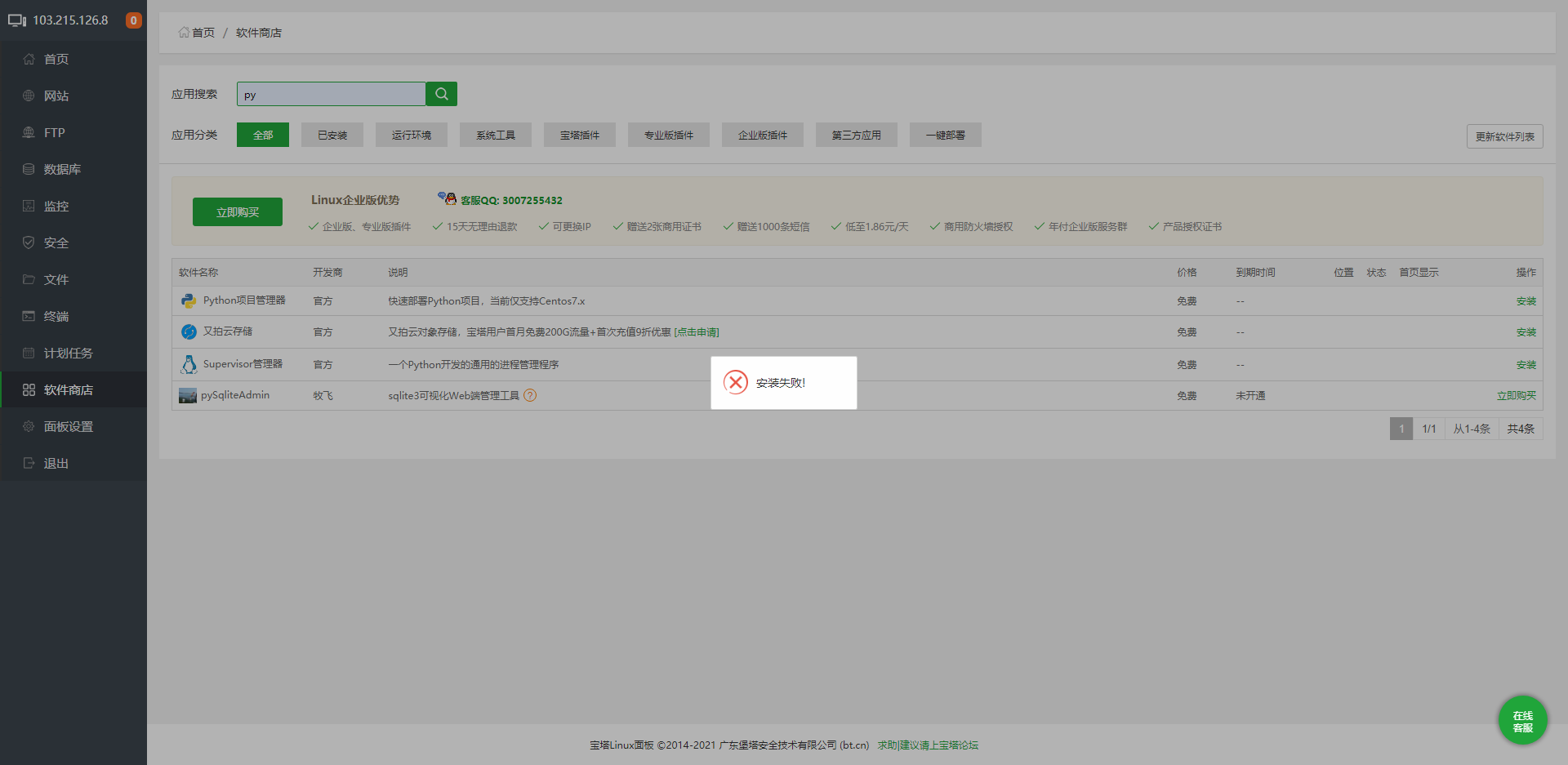Click the 求助|建议请上宝塔论坛 footer link
1568x765 pixels.
click(x=928, y=745)
